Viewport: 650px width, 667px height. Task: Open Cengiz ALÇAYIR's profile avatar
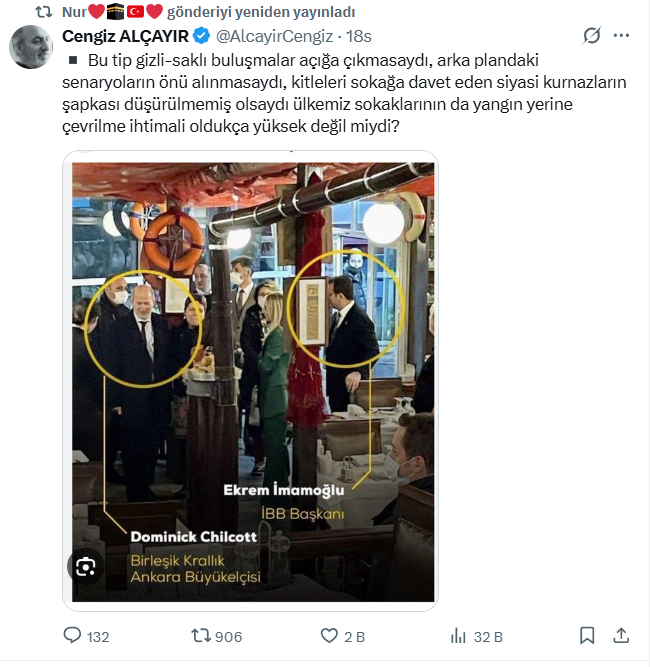tap(31, 46)
